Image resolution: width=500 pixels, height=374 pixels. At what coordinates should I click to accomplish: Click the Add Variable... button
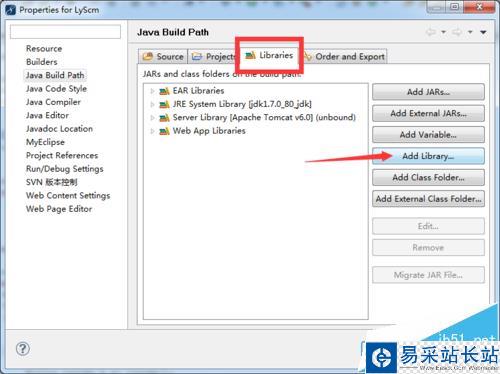point(428,135)
